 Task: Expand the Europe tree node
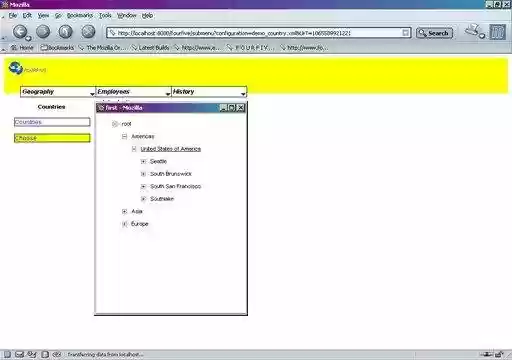coord(124,224)
